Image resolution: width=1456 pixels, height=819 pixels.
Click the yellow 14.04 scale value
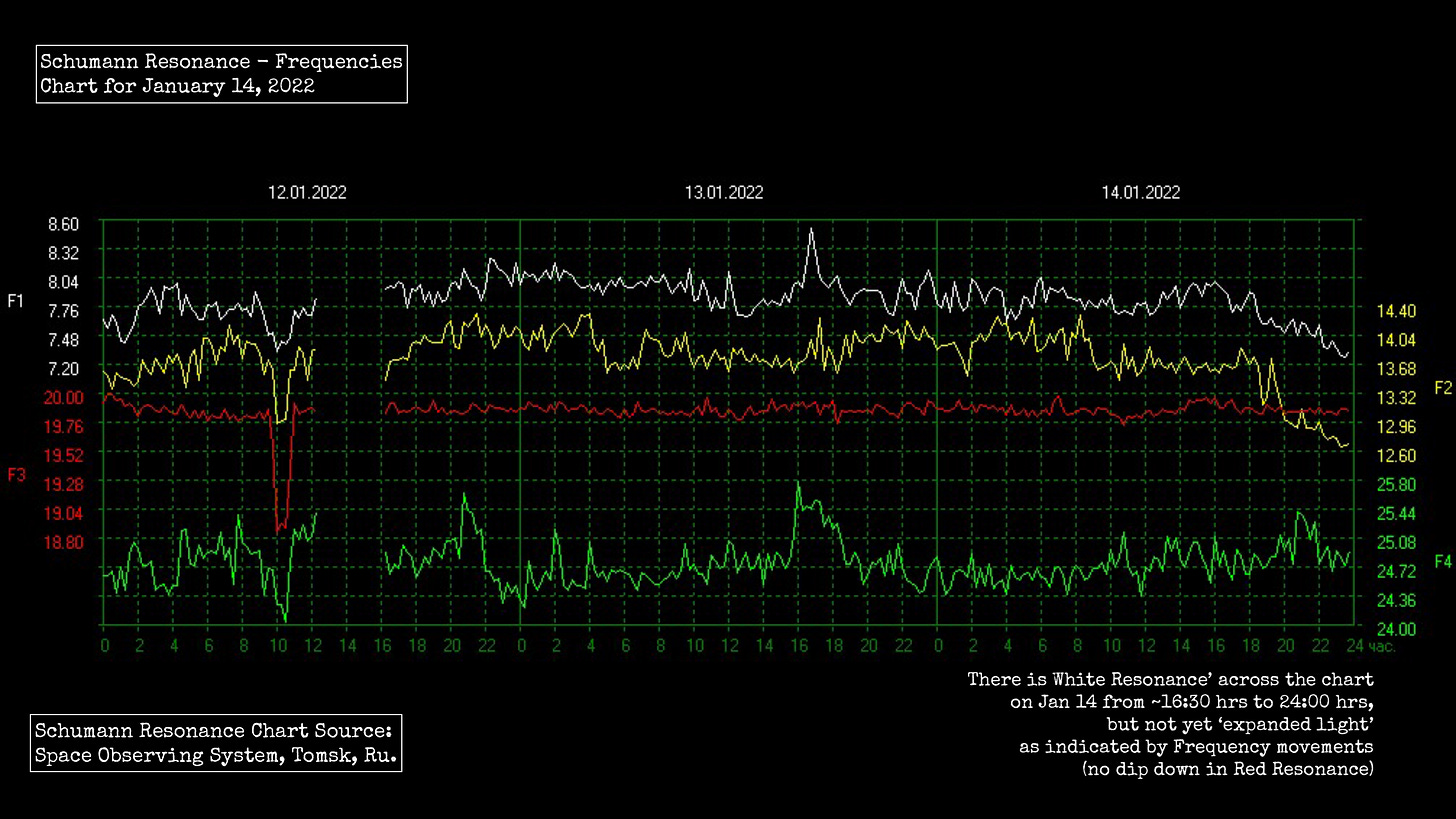pyautogui.click(x=1396, y=340)
